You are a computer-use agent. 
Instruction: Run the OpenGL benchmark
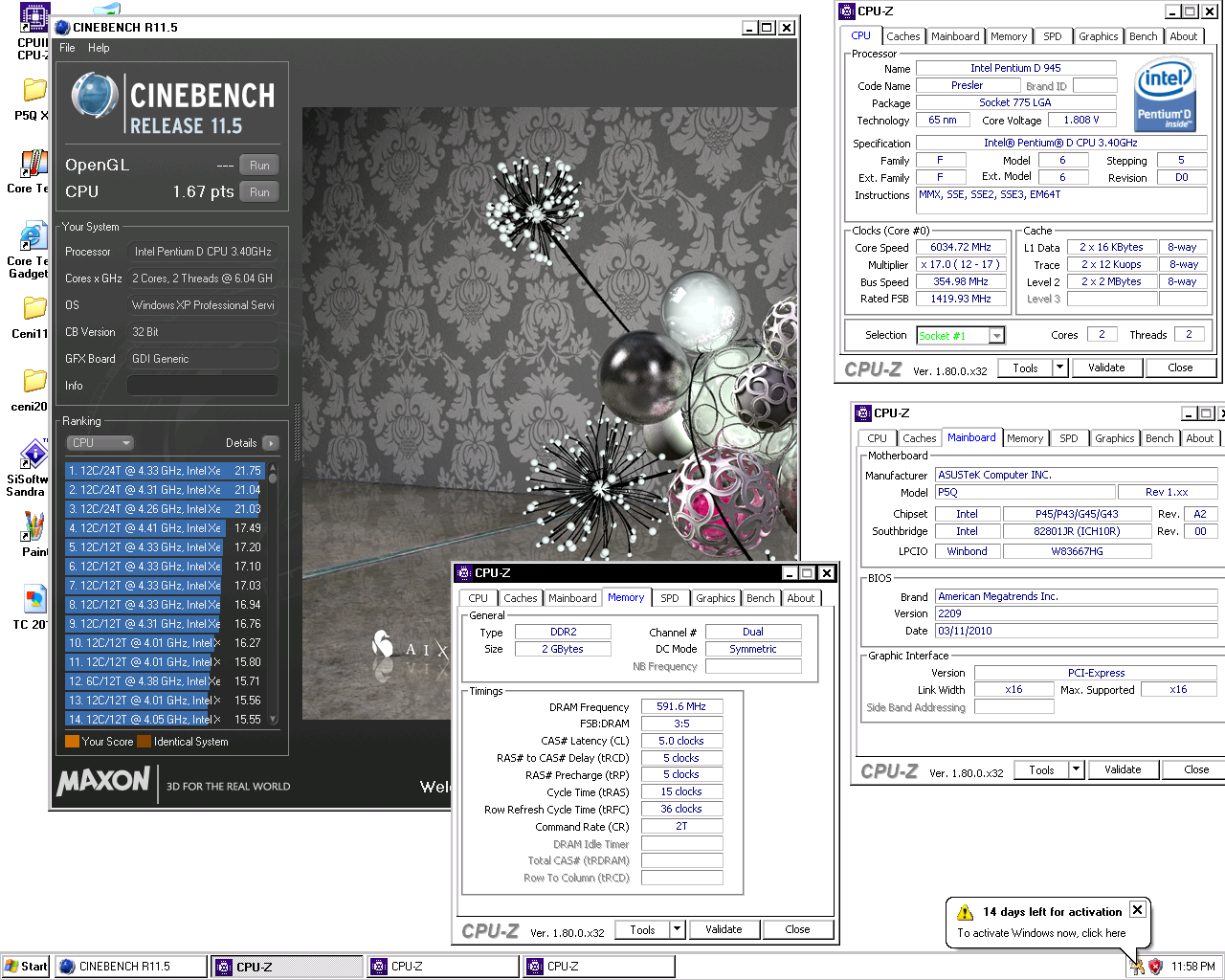tap(259, 166)
